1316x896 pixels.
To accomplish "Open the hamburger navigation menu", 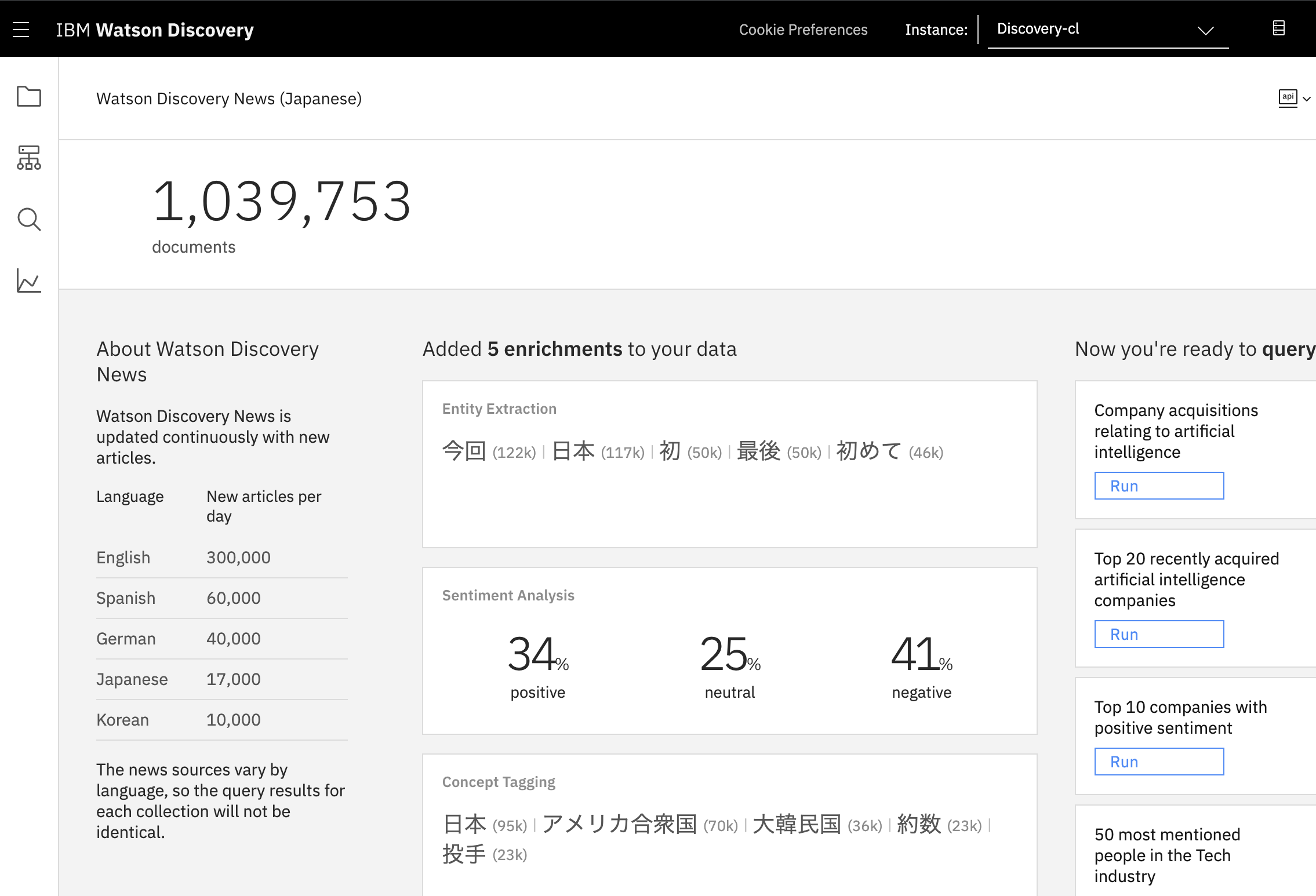I will coord(21,30).
